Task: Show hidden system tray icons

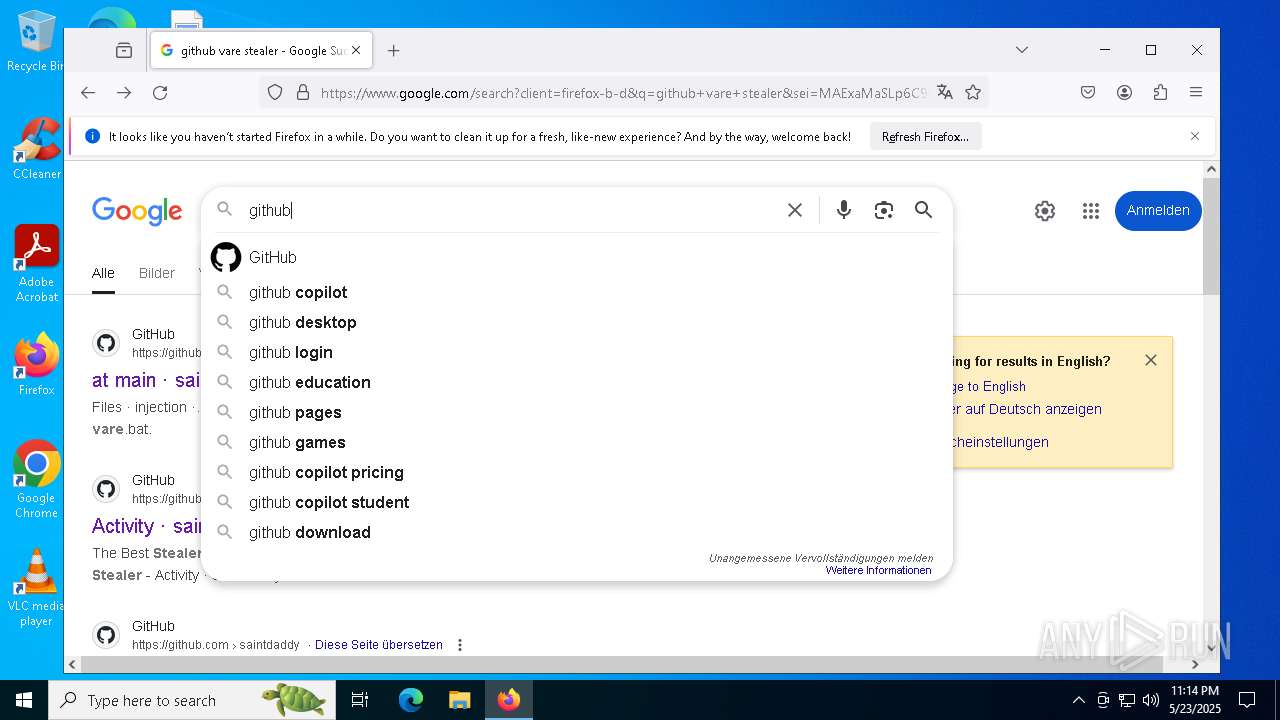Action: coord(1078,700)
